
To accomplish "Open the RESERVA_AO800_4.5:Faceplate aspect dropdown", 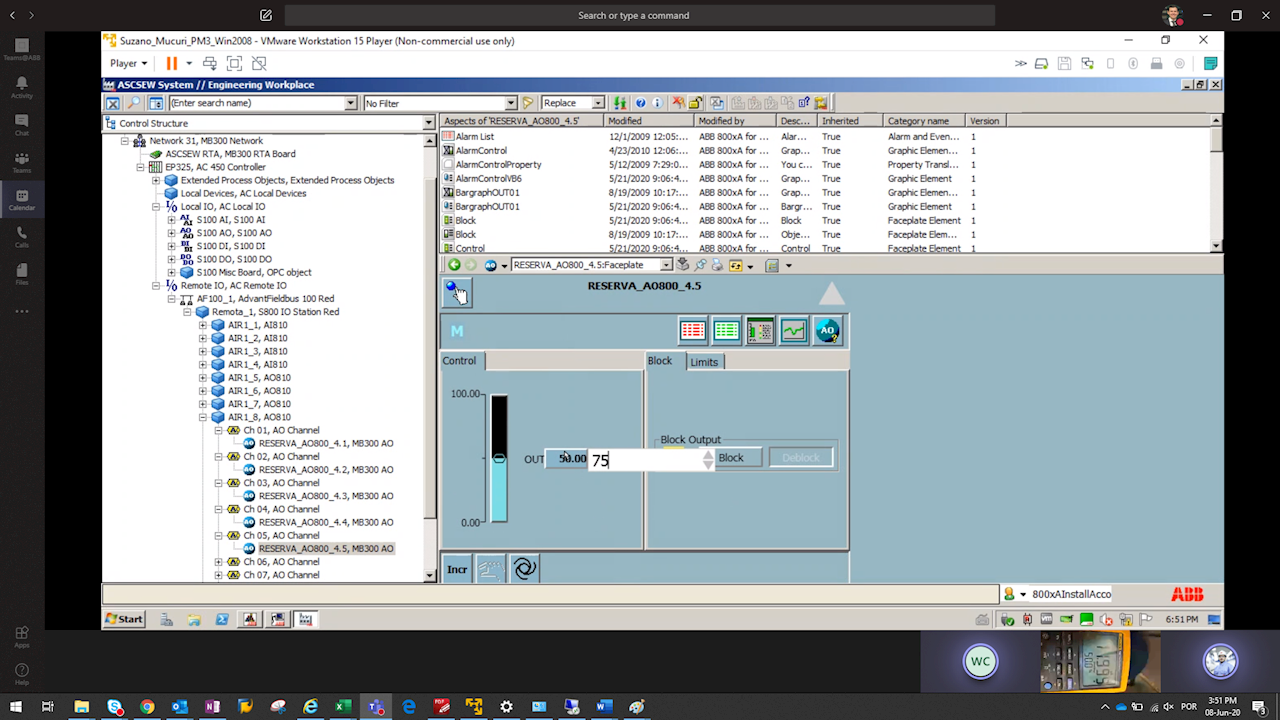I will click(666, 265).
